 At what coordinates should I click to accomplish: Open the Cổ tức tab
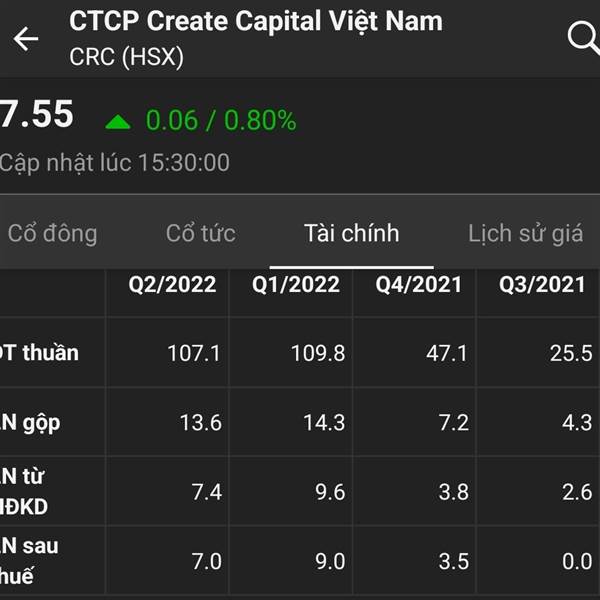point(201,234)
